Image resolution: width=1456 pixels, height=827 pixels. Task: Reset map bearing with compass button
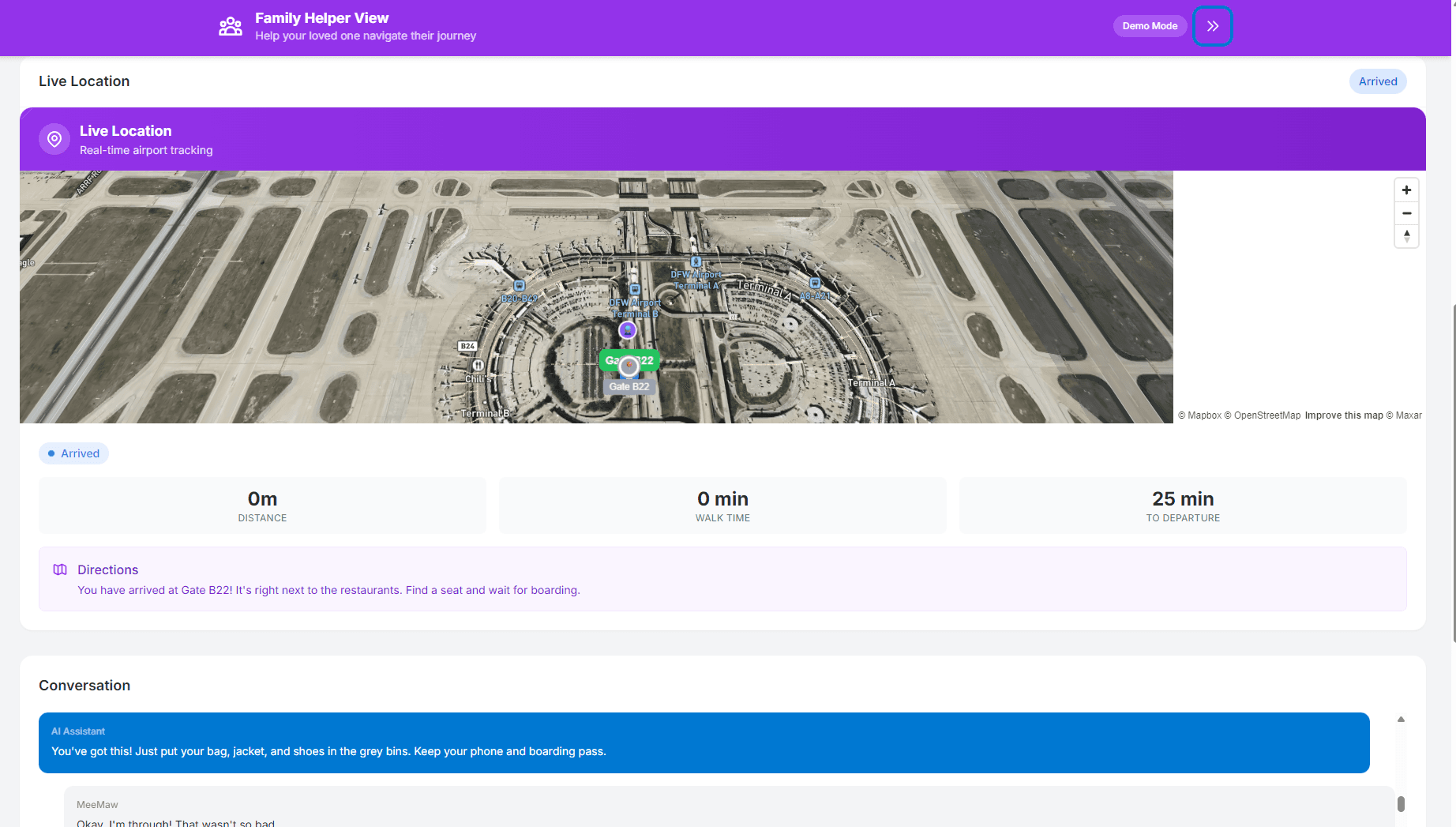[1406, 236]
